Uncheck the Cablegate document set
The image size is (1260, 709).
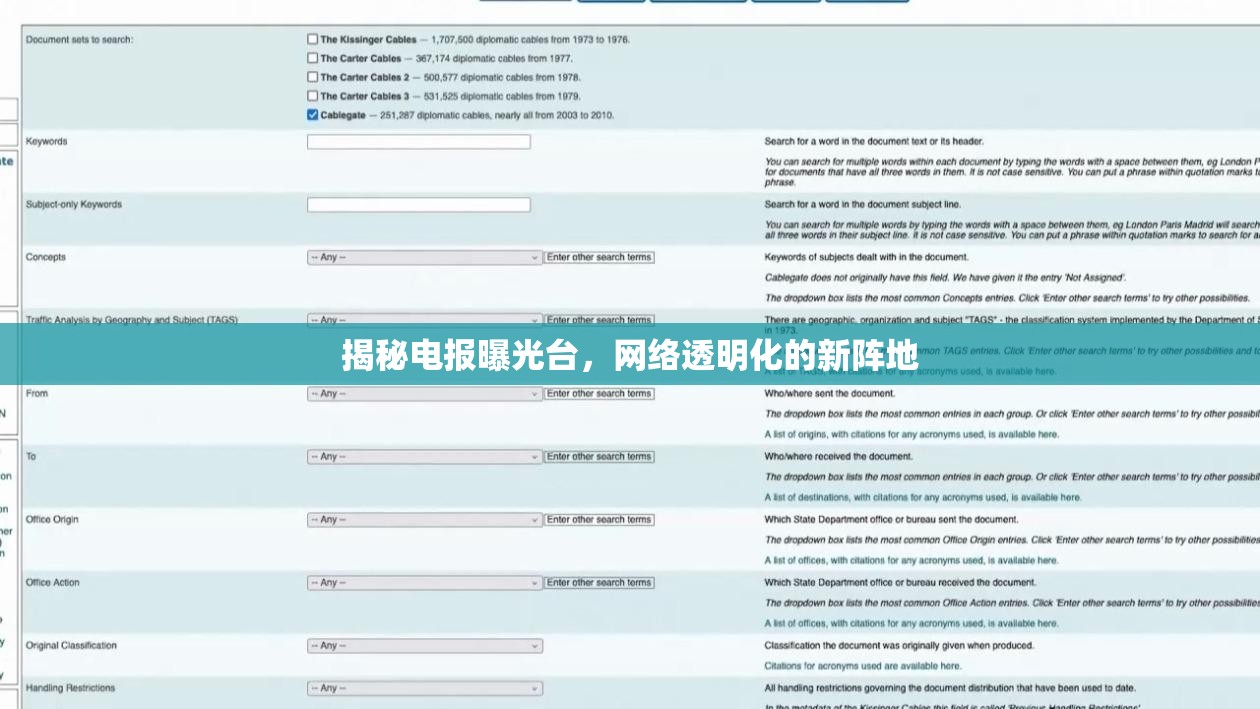313,115
